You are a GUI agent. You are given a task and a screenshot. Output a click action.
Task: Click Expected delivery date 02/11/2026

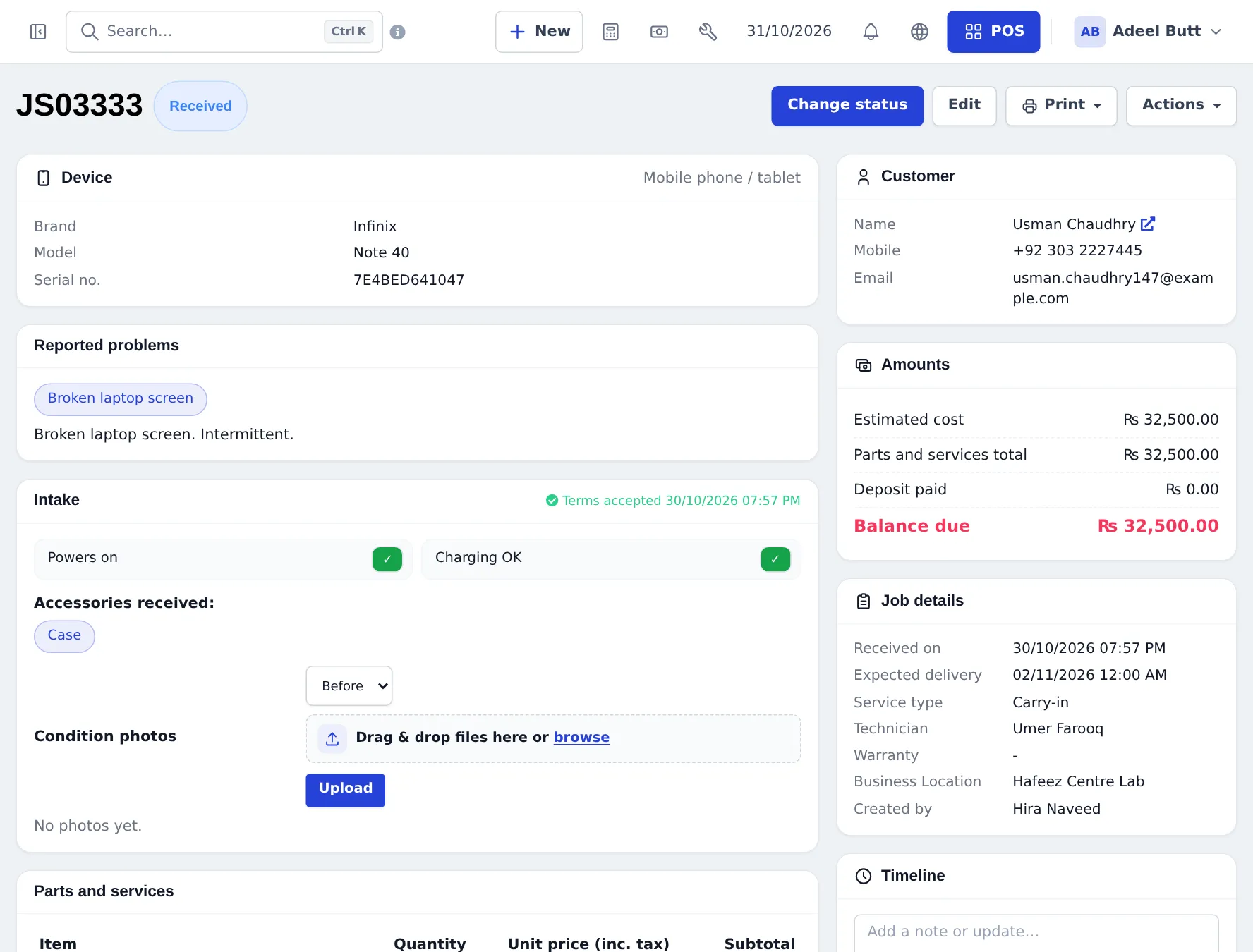(1089, 676)
